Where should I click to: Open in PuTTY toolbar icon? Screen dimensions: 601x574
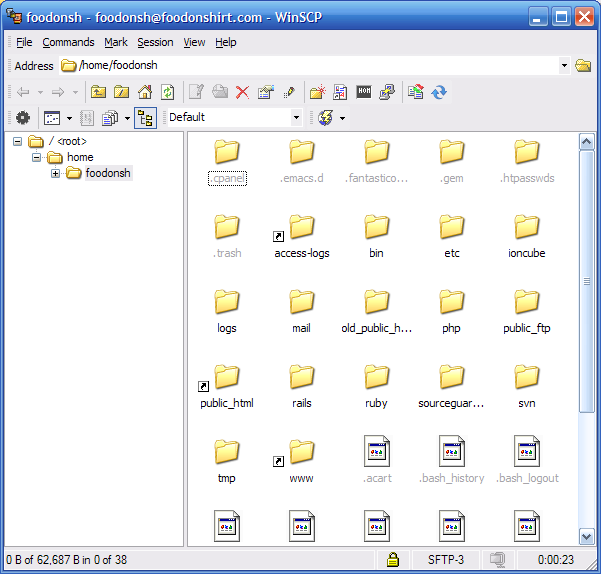click(x=387, y=92)
